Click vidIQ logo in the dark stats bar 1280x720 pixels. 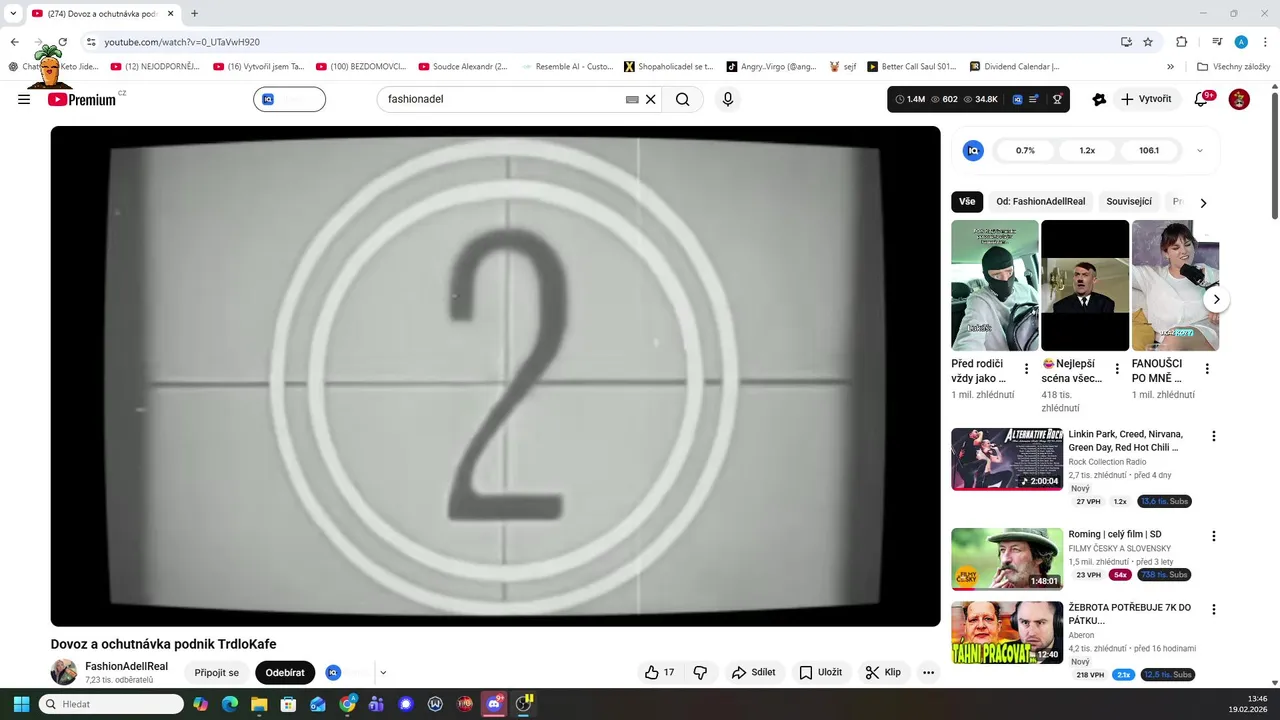[x=1017, y=99]
